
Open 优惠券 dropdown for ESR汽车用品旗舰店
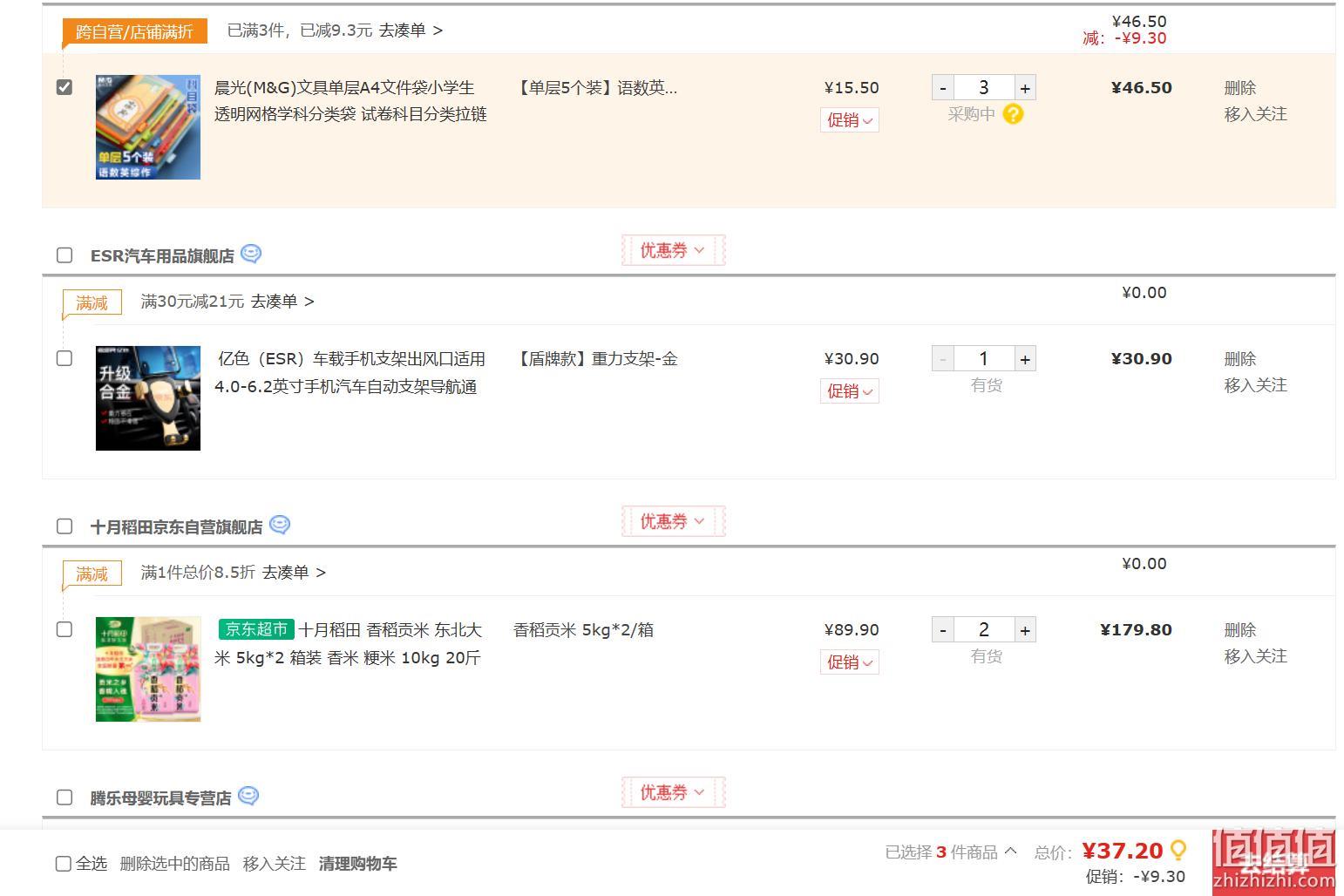[x=673, y=251]
